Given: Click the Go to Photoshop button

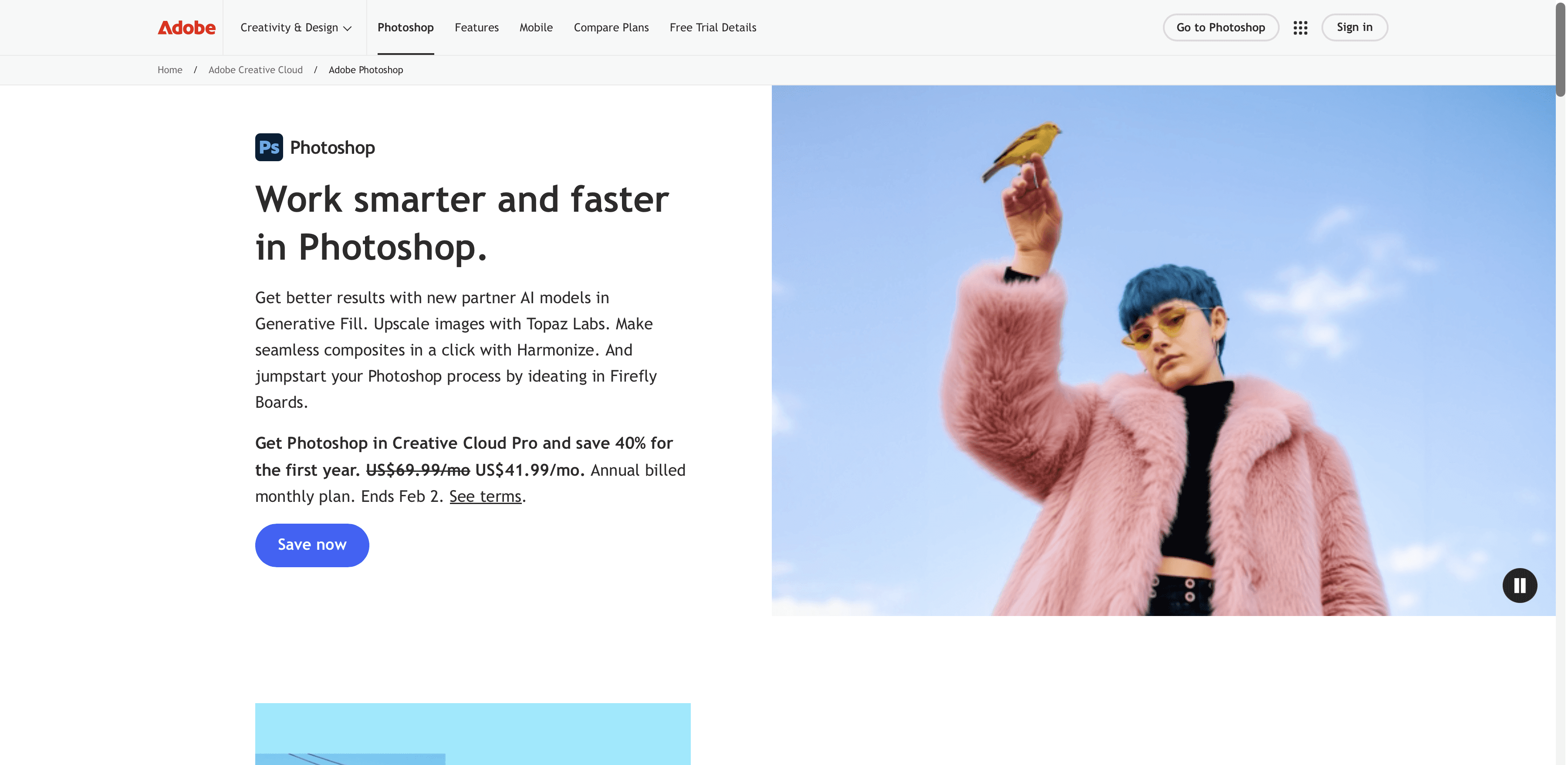Looking at the screenshot, I should point(1220,27).
